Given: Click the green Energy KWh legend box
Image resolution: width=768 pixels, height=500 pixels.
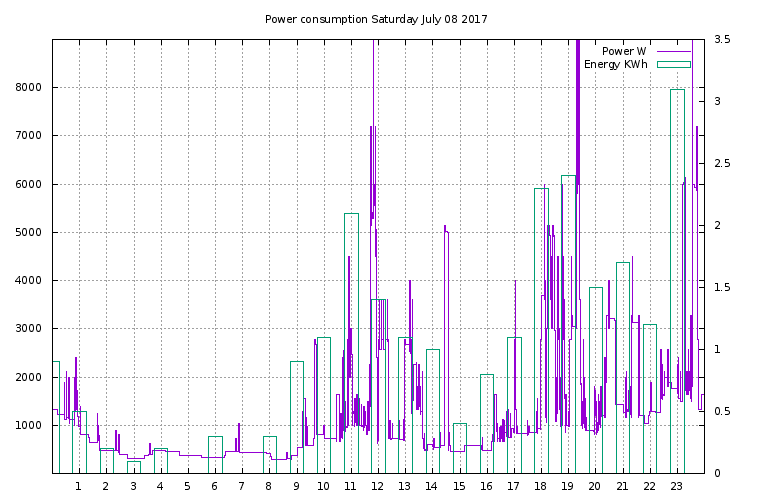Looking at the screenshot, I should click(x=674, y=64).
